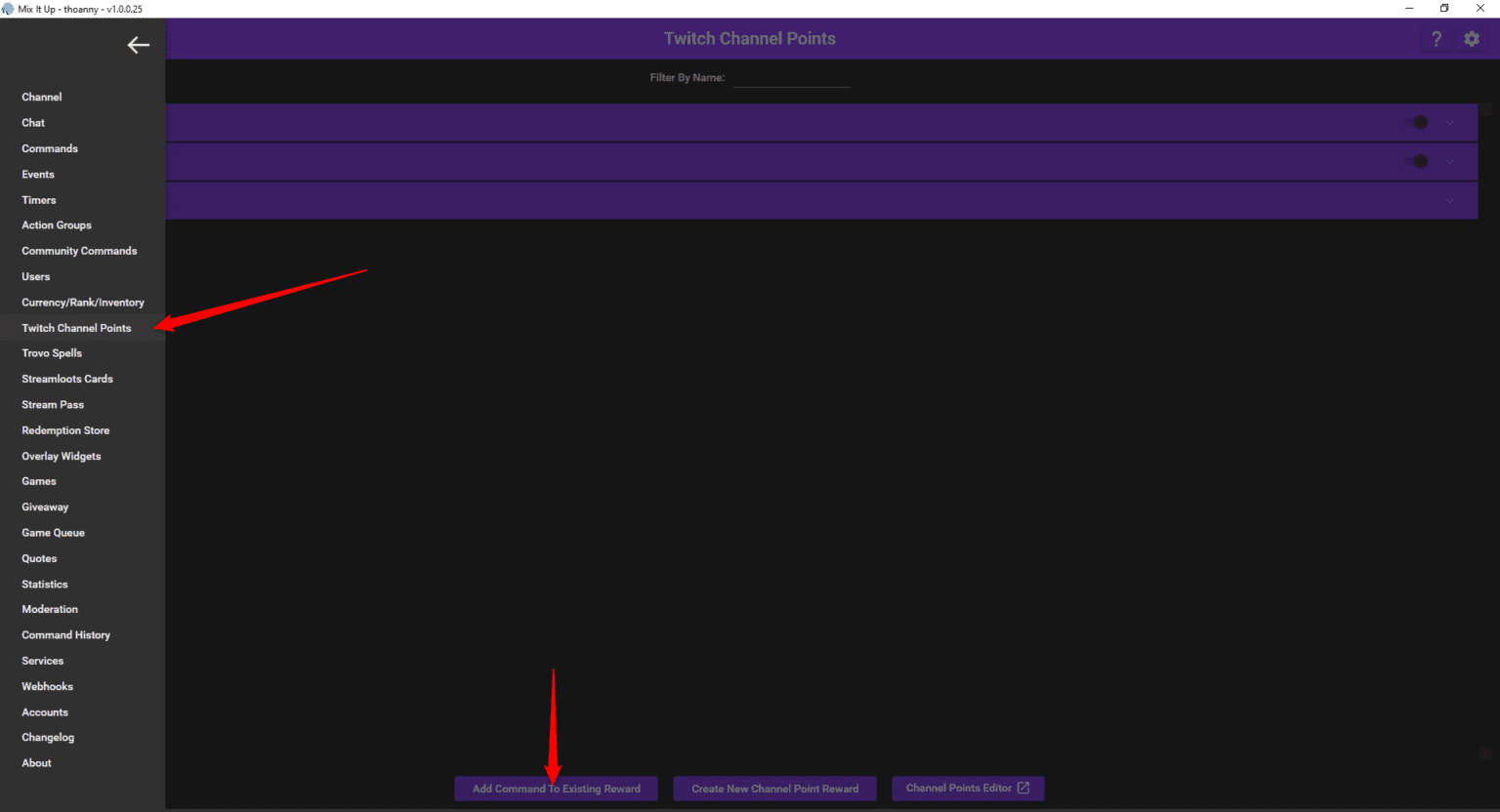Open the About page
Screen dimensions: 1500x812
click(37, 763)
